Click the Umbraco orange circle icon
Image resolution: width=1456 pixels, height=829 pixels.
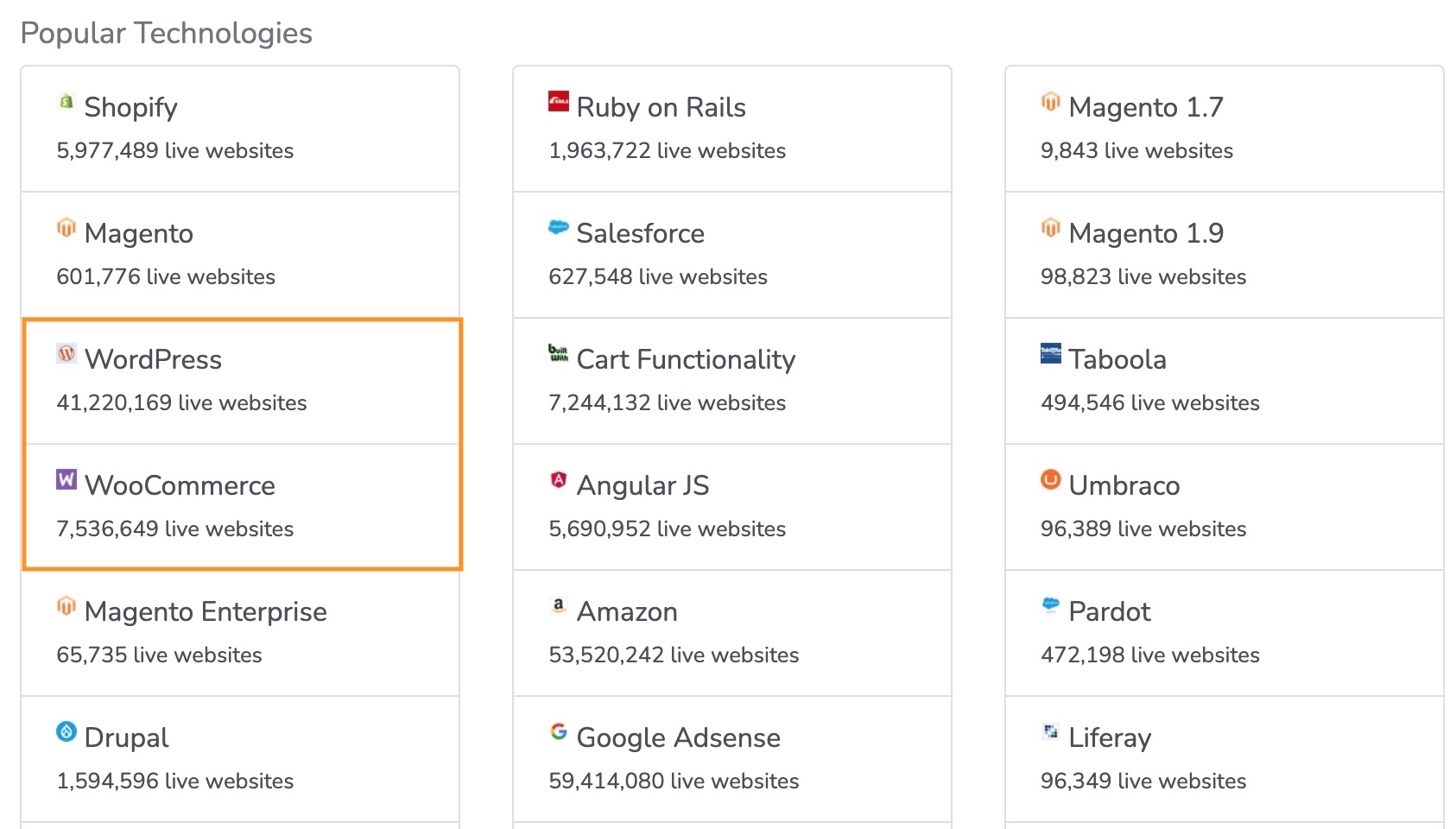coord(1050,479)
